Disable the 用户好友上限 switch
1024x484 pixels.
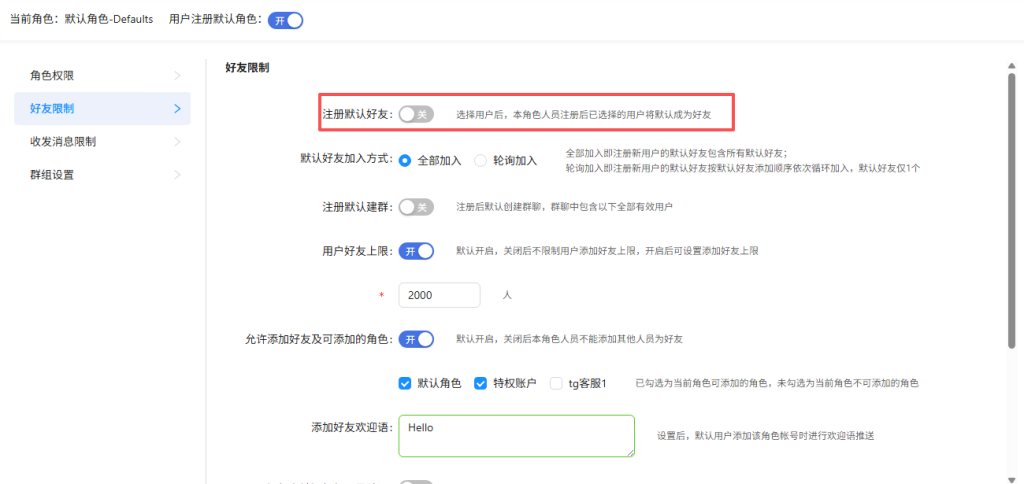point(416,251)
